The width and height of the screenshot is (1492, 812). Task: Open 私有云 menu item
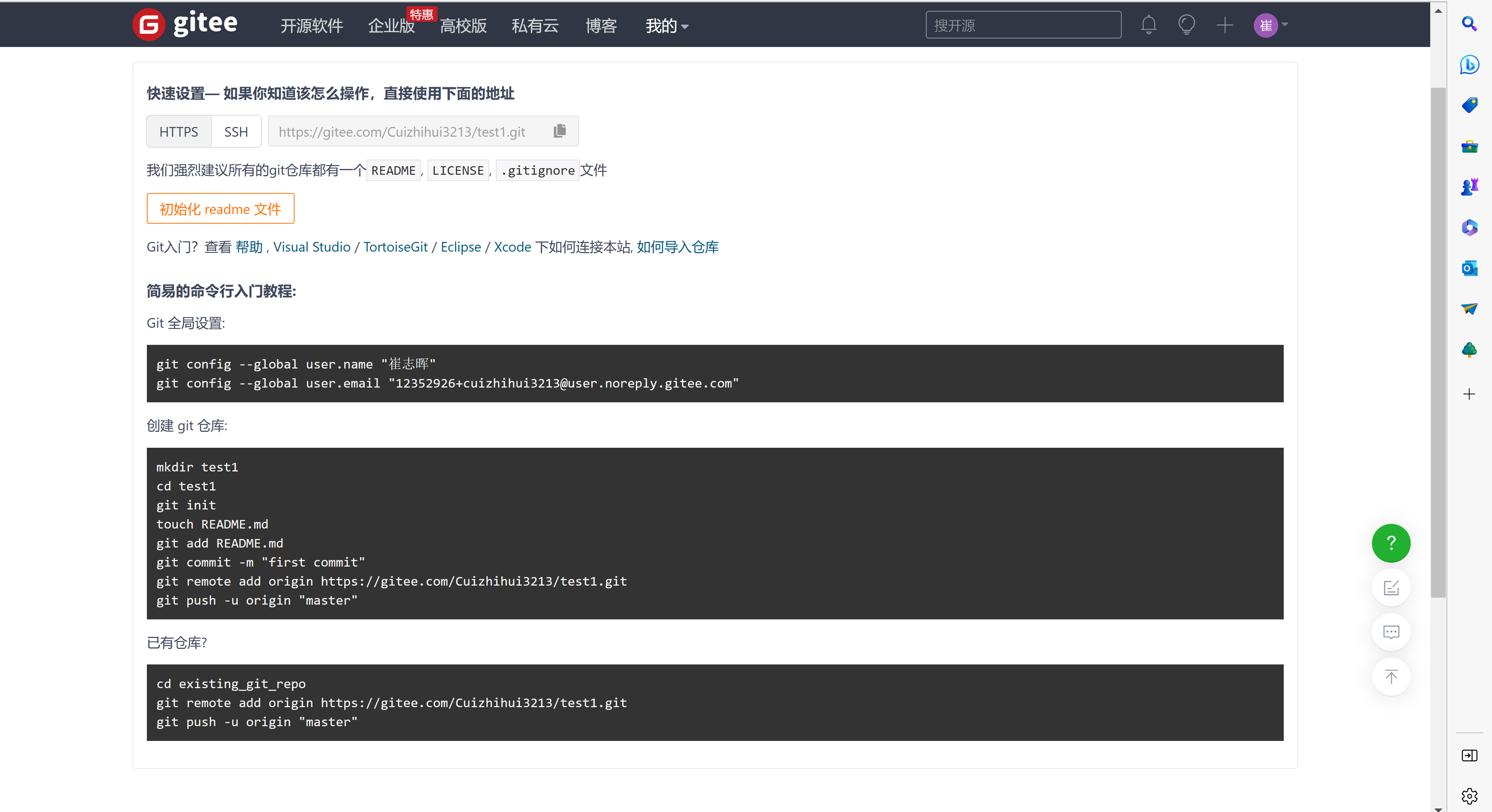point(535,26)
